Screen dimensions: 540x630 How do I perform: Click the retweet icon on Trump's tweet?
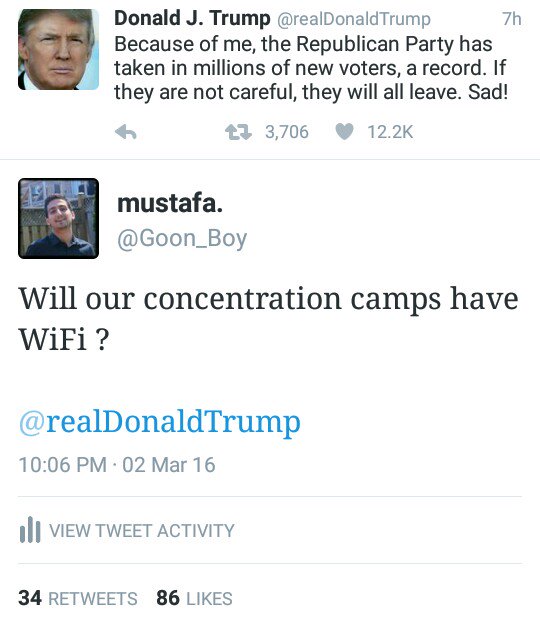(238, 132)
